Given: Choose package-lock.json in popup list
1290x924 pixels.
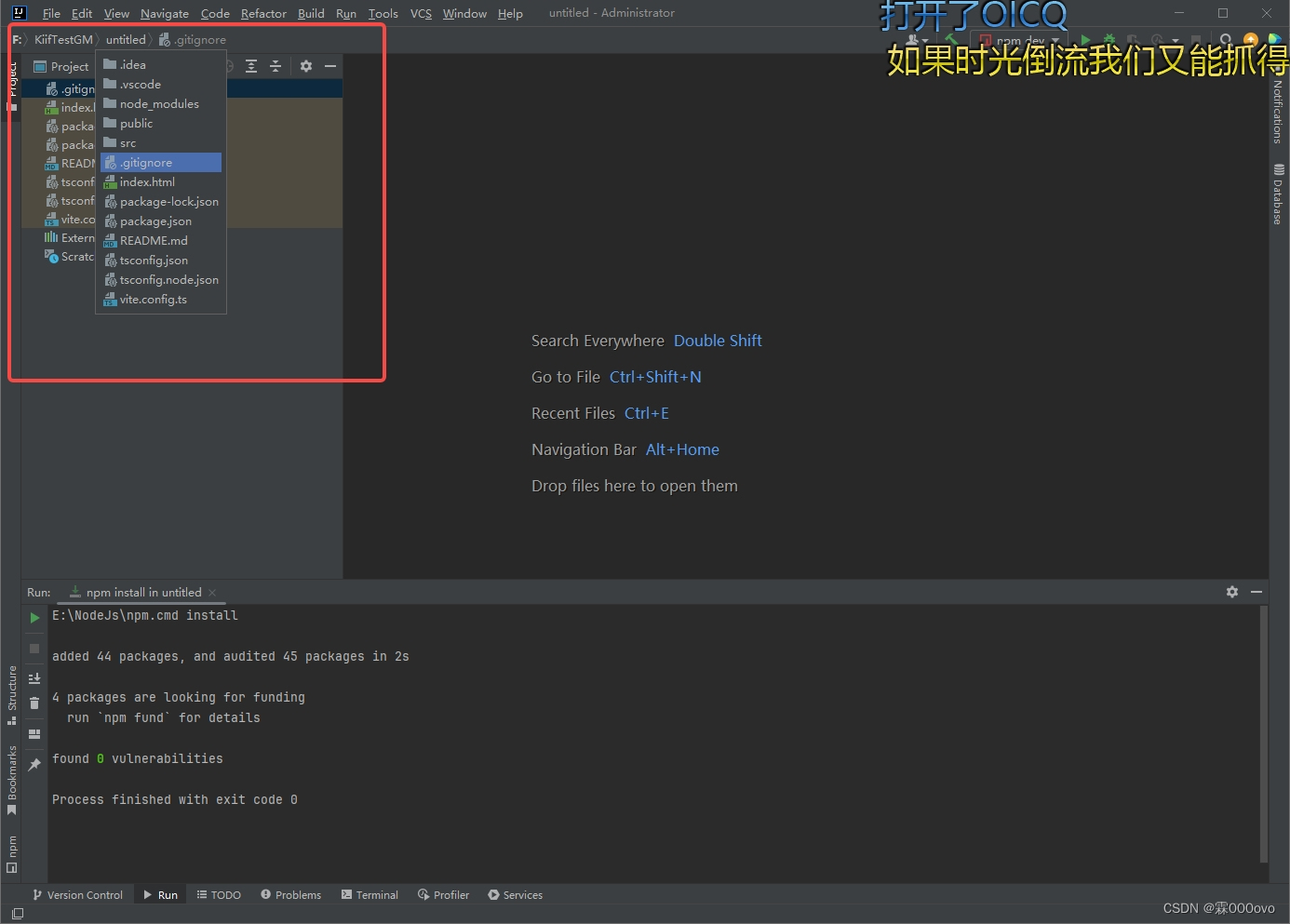Looking at the screenshot, I should tap(161, 202).
